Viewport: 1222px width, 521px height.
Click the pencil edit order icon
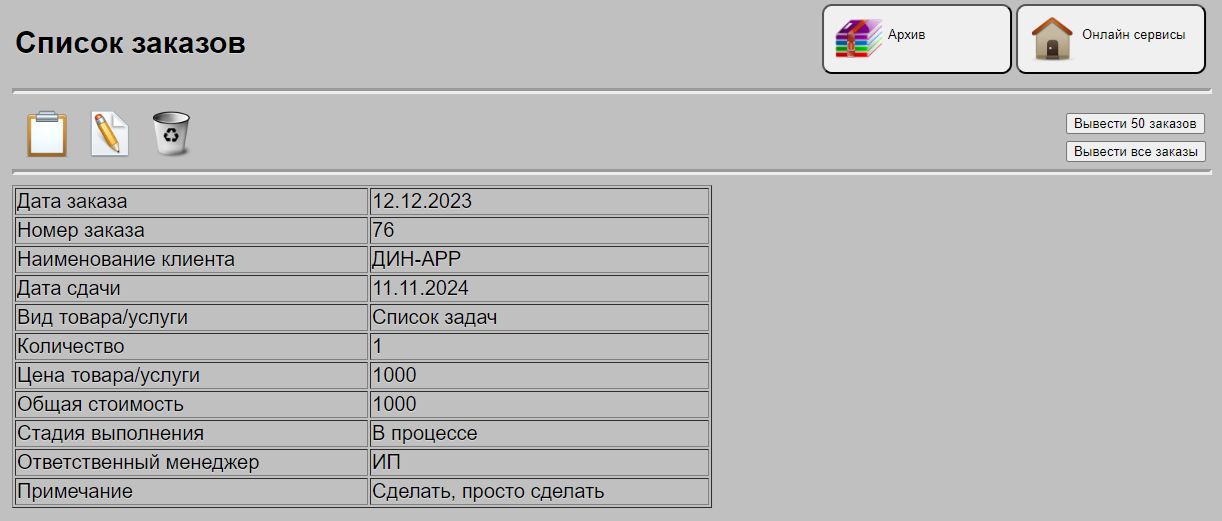tap(110, 134)
